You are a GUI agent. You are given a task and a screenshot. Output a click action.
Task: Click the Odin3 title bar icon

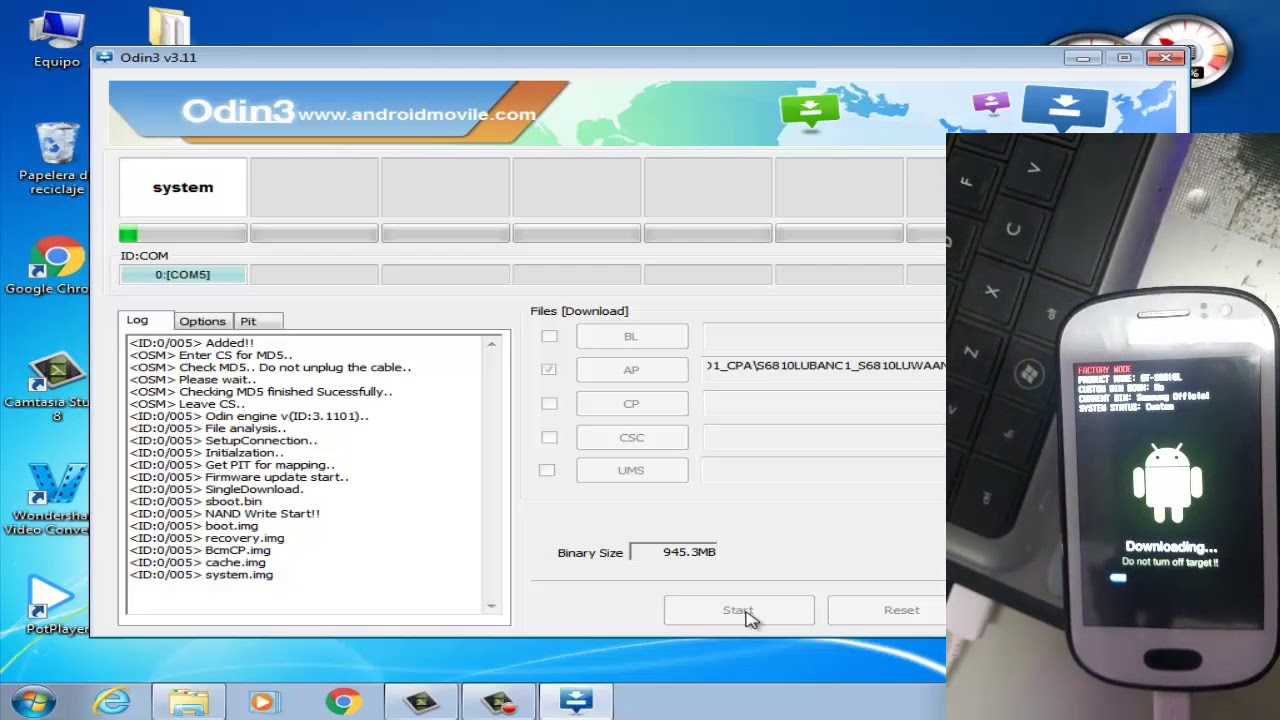click(105, 57)
